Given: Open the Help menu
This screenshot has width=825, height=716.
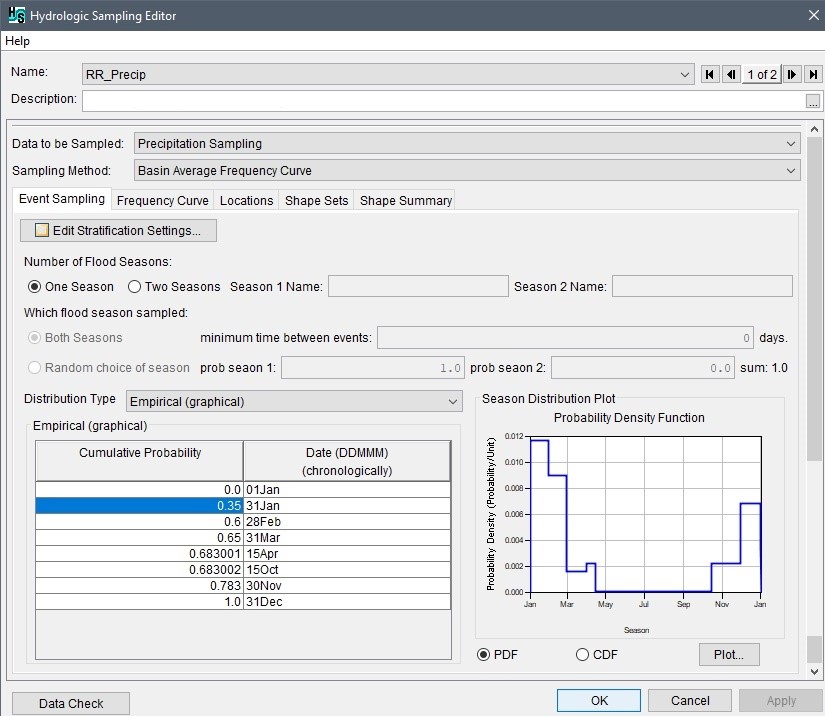Looking at the screenshot, I should pyautogui.click(x=18, y=41).
